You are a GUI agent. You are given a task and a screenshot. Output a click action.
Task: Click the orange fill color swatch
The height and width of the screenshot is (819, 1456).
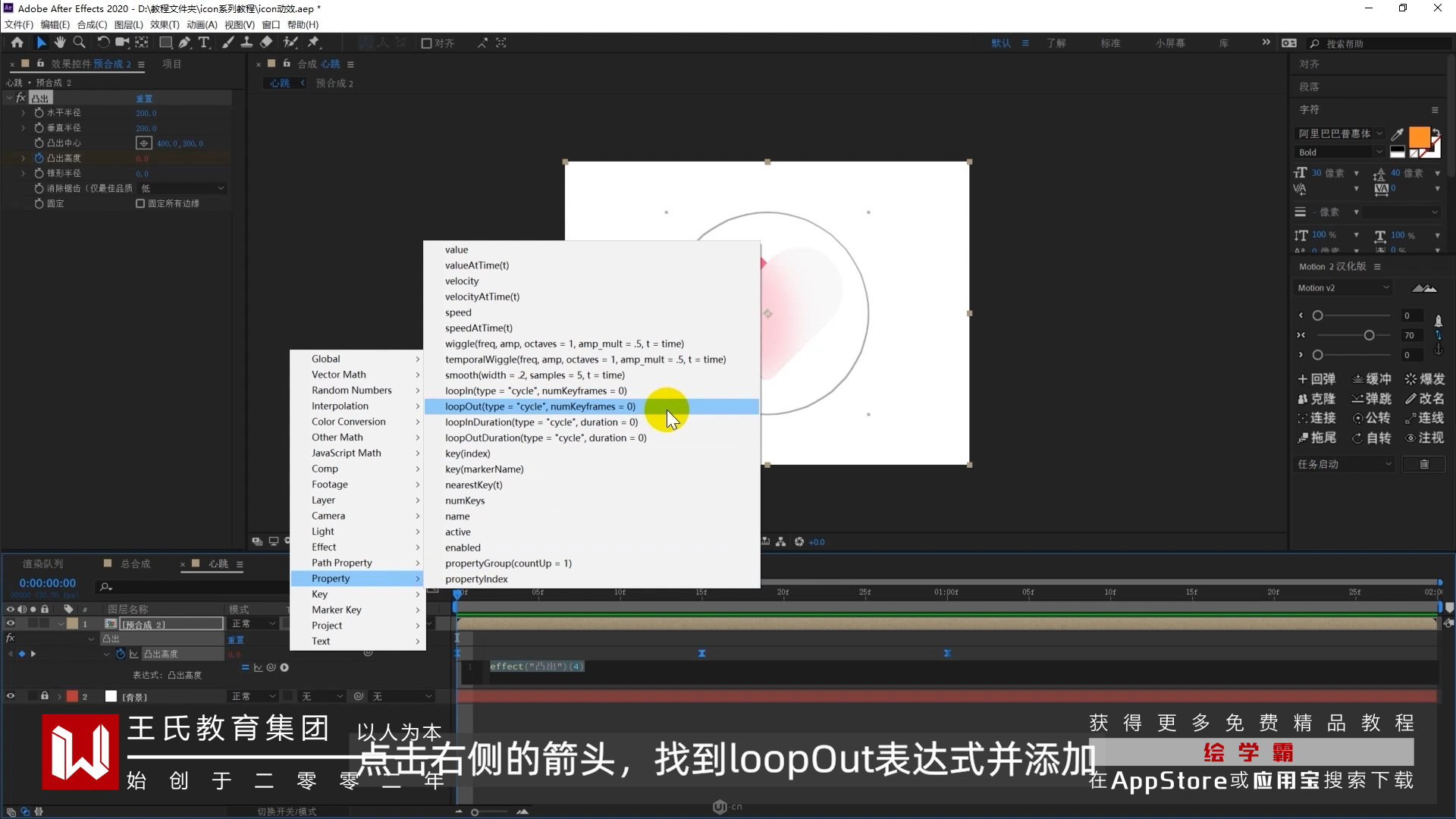pos(1418,136)
